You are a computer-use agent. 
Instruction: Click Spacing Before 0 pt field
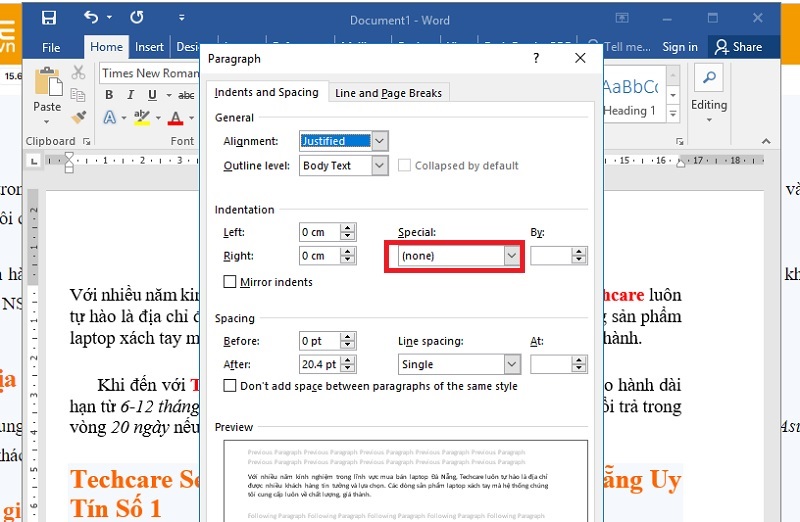pyautogui.click(x=319, y=341)
